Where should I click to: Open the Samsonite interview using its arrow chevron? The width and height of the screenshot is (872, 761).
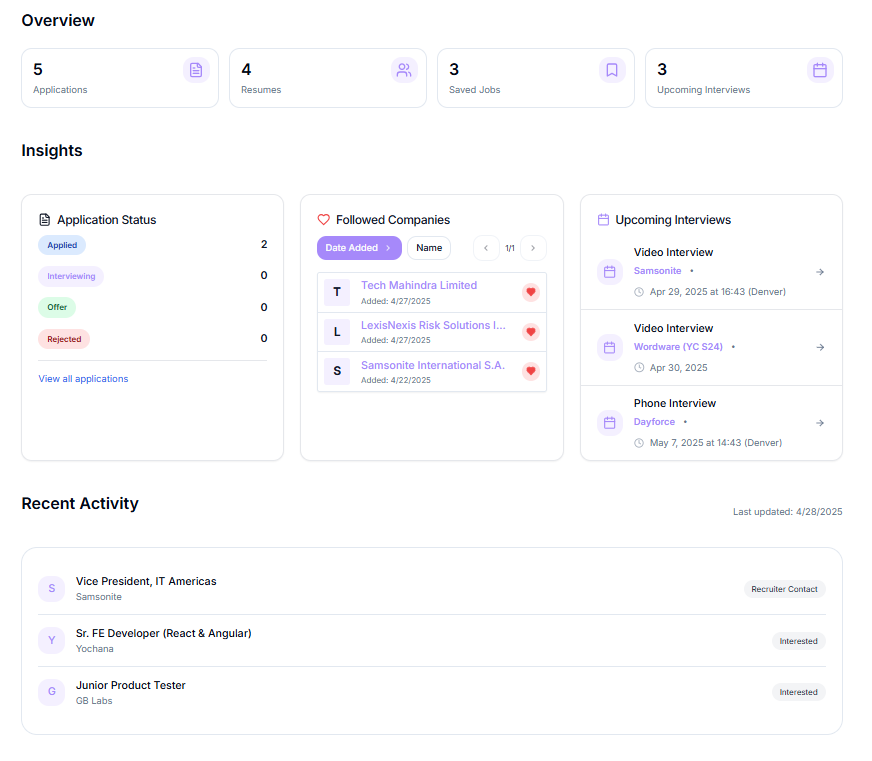(819, 271)
